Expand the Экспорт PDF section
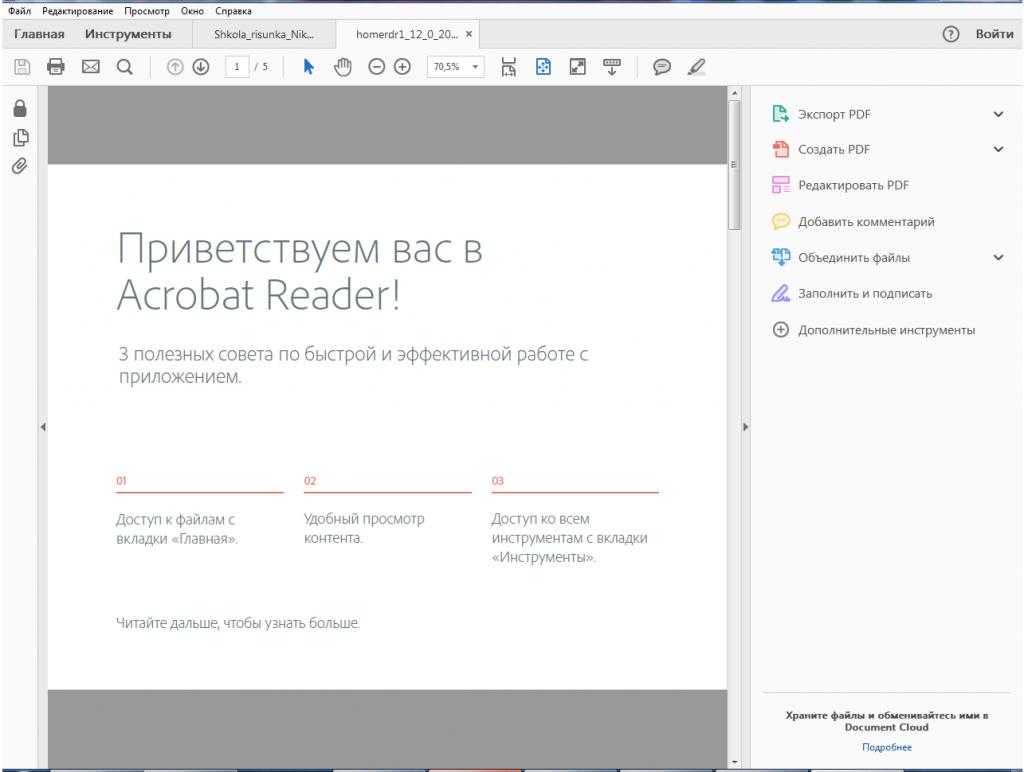 point(997,114)
